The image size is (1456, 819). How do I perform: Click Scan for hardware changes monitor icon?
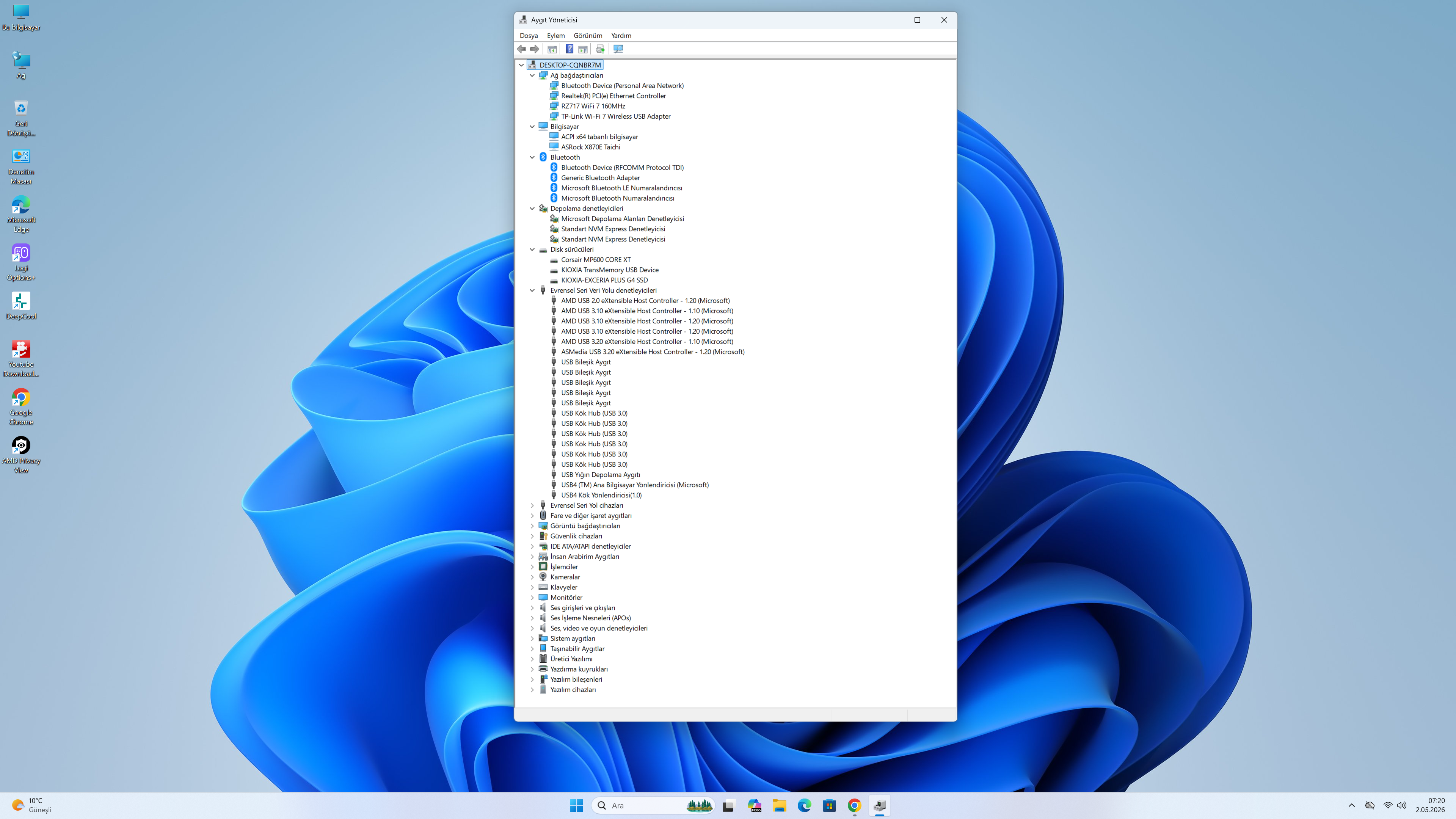(618, 49)
